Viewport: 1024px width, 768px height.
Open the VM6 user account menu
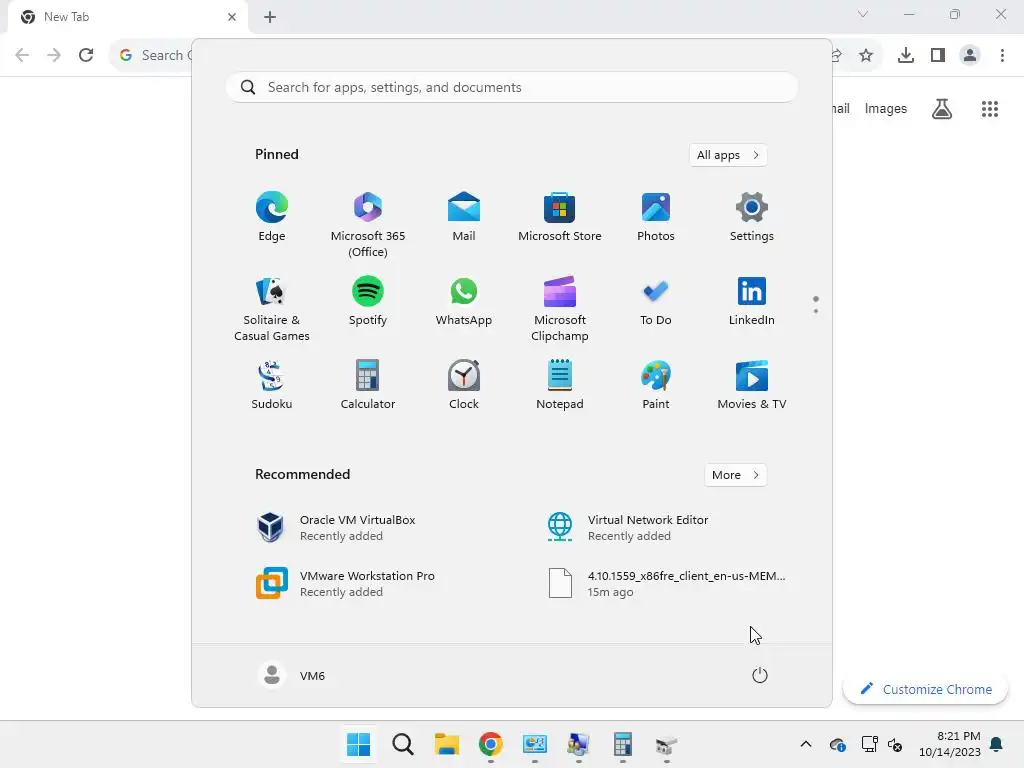tap(292, 675)
